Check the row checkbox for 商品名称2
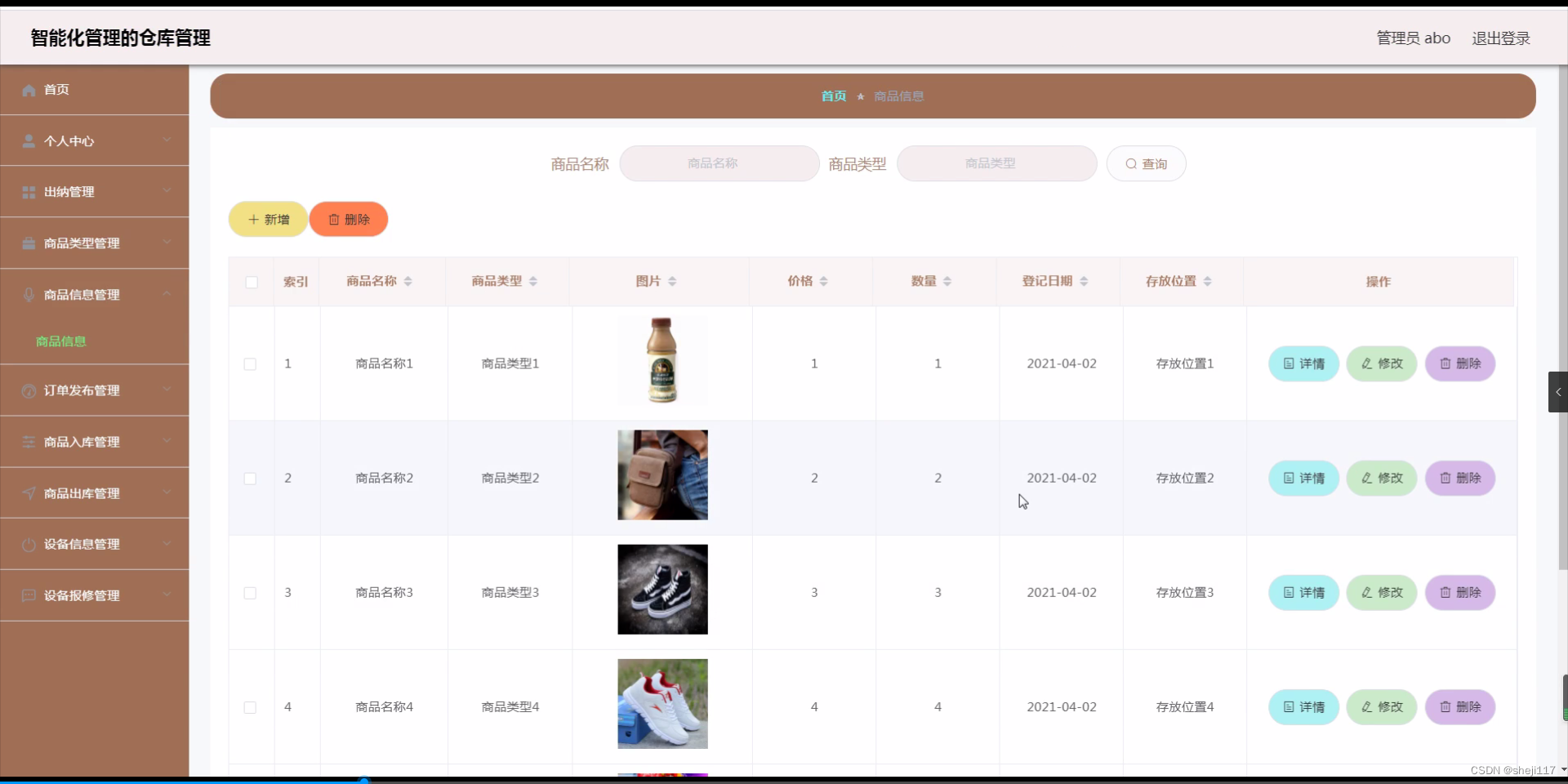1568x784 pixels. pos(251,479)
